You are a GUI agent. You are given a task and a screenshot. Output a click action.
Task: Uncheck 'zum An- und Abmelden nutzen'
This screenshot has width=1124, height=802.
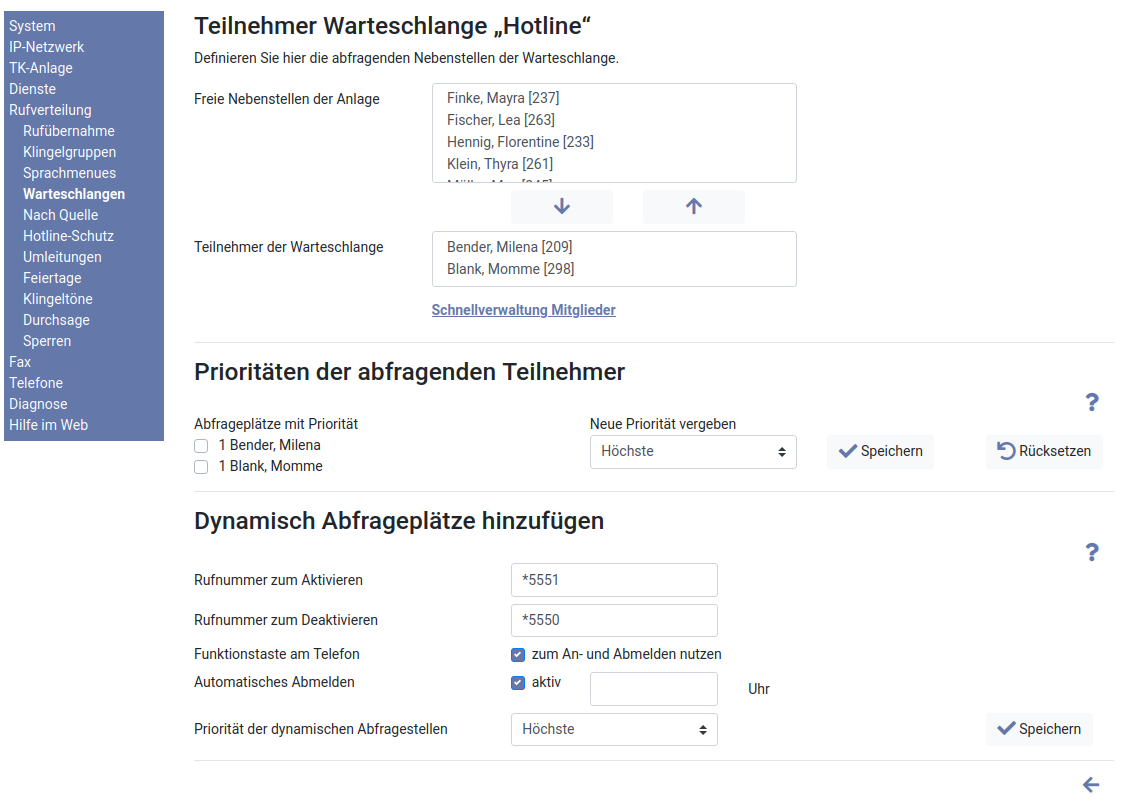(518, 655)
